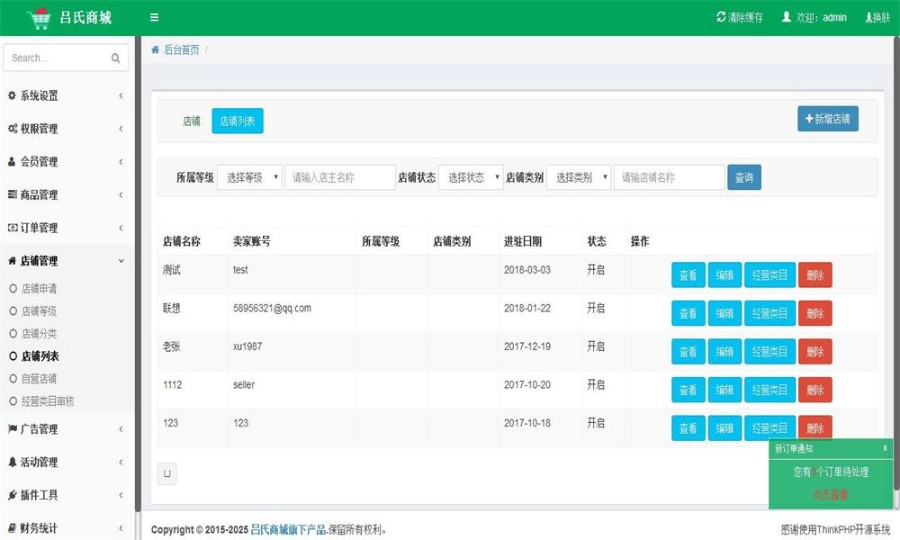Image resolution: width=900 pixels, height=540 pixels.
Task: Open the 选择等级 dropdown
Action: pyautogui.click(x=249, y=177)
